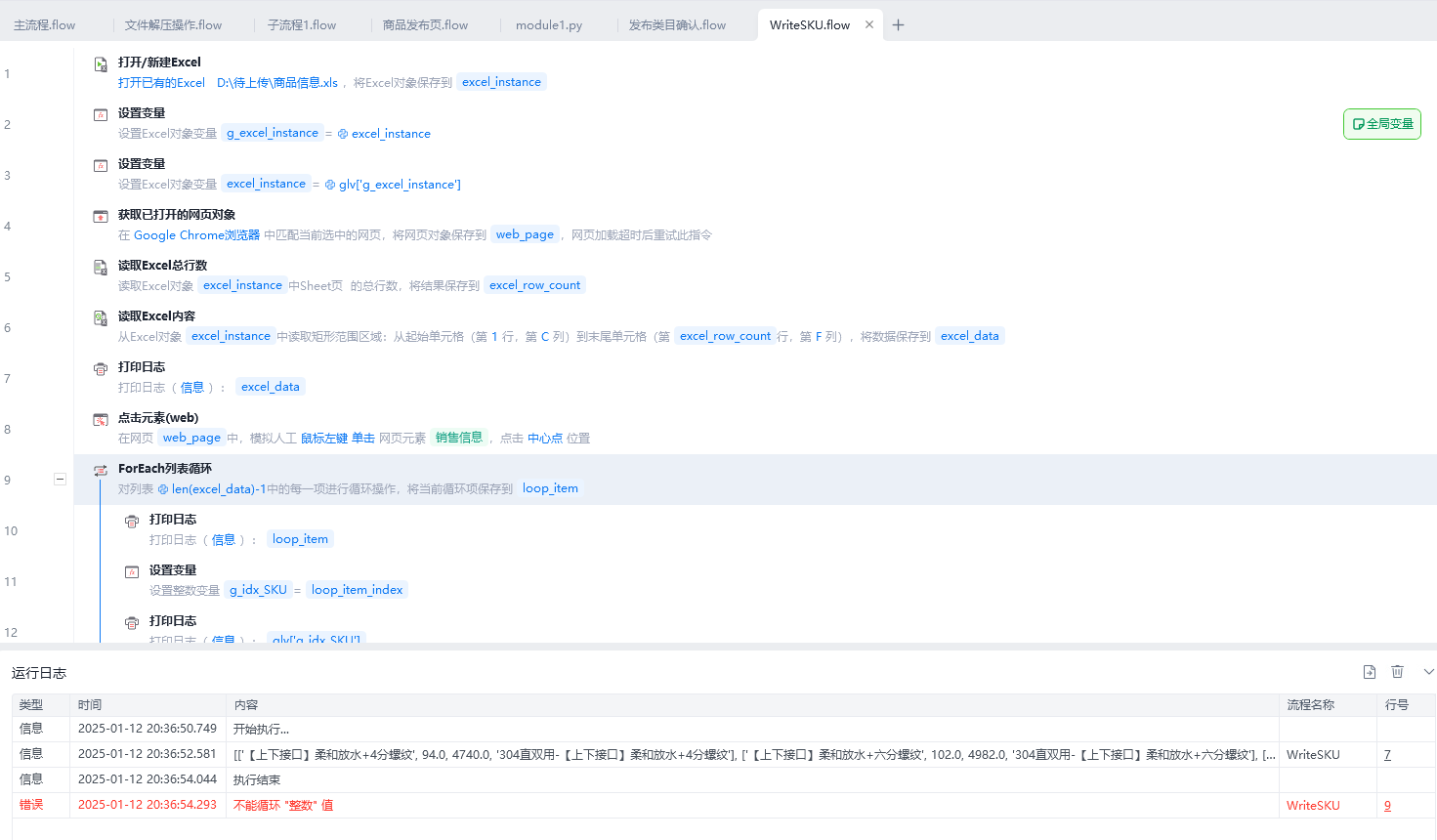The height and width of the screenshot is (840, 1437).
Task: Open the 商品发布页.flow tab
Action: [x=425, y=25]
